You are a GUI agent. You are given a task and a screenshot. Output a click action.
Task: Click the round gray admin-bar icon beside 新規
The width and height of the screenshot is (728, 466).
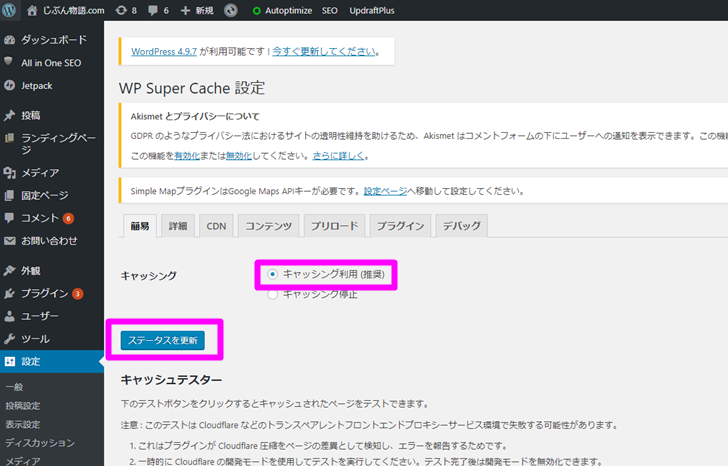(231, 10)
